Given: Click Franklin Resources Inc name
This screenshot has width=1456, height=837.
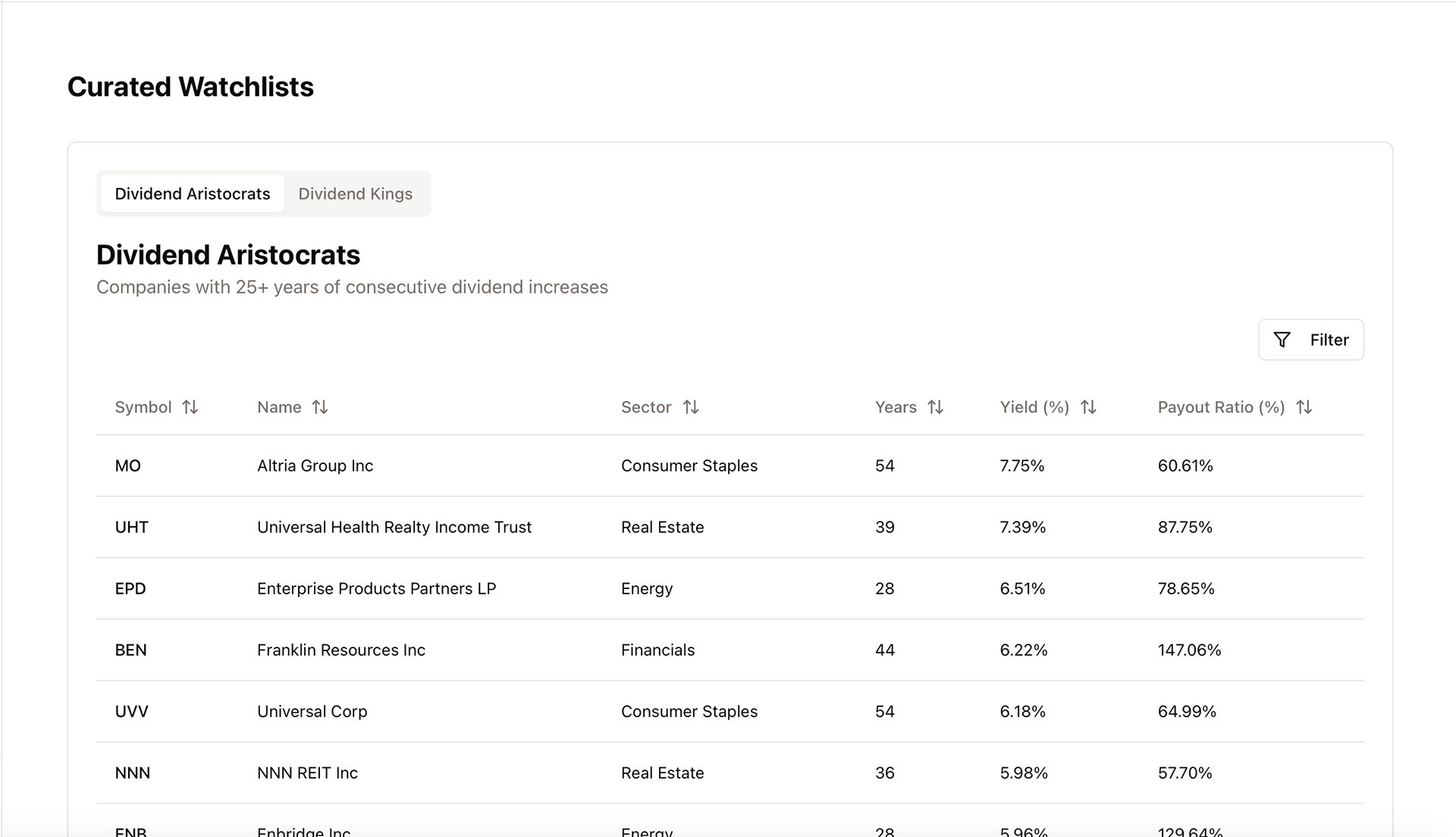Looking at the screenshot, I should tap(341, 650).
